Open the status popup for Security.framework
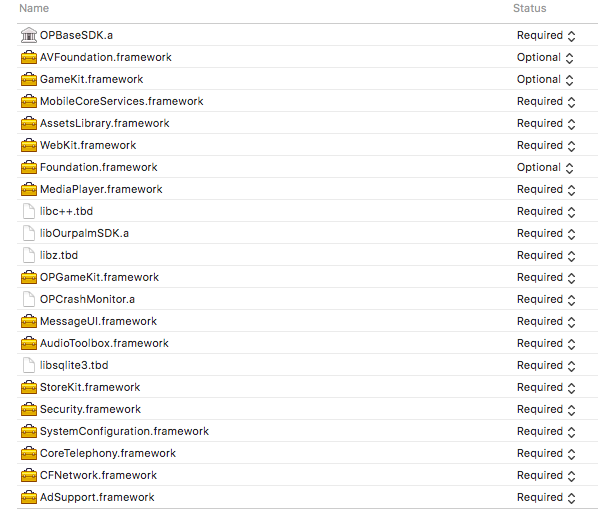This screenshot has width=598, height=511. [x=546, y=410]
